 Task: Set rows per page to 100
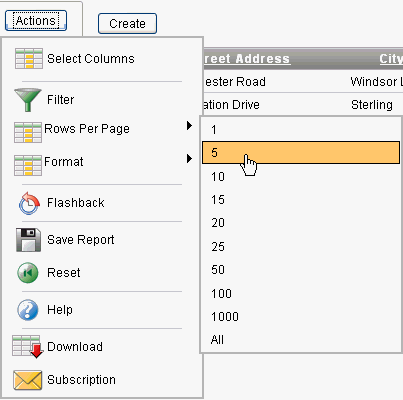(x=301, y=294)
